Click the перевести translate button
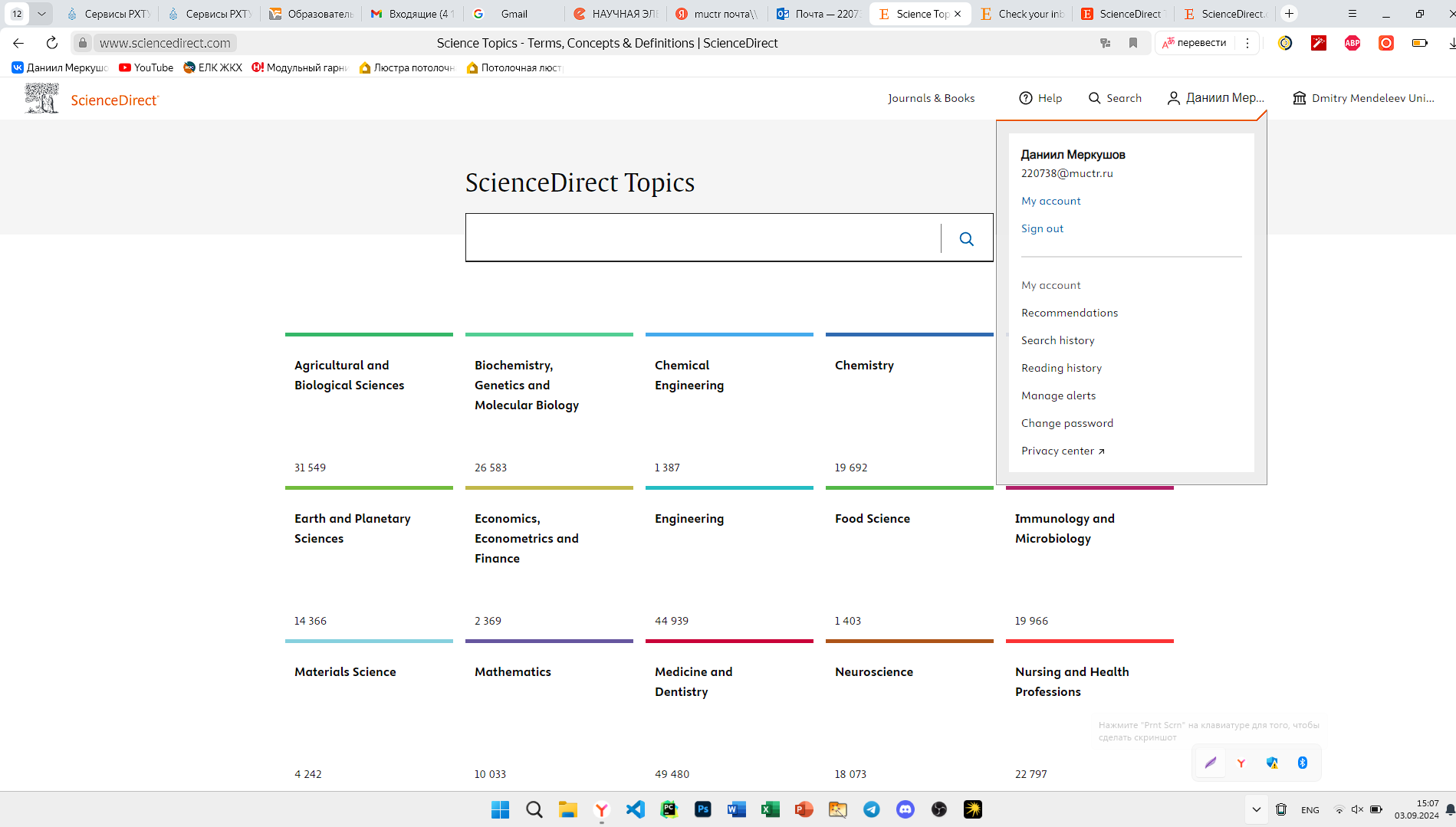 coord(1195,43)
